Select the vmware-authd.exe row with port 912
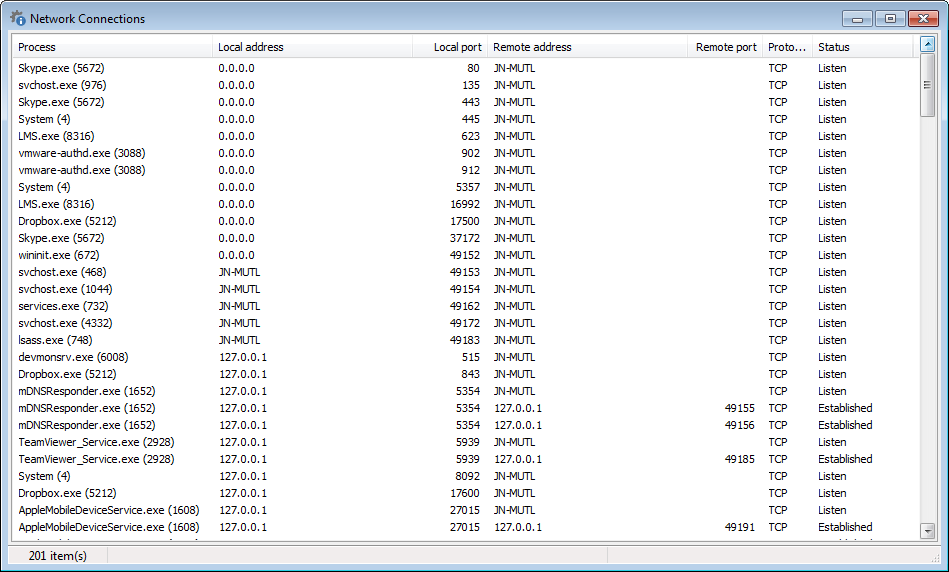 465,170
